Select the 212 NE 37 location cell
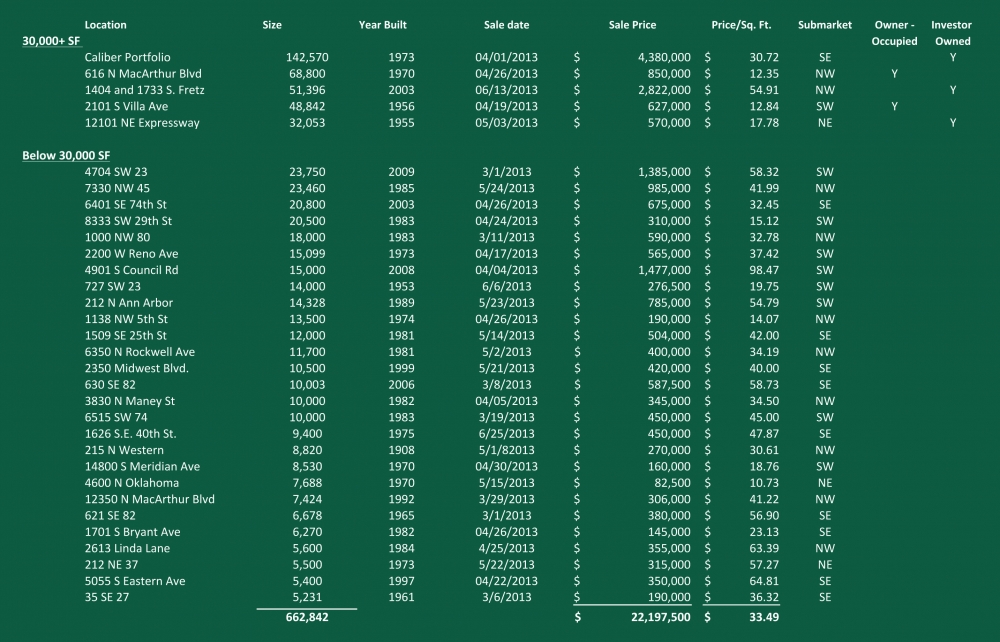1000x642 pixels. (111, 565)
